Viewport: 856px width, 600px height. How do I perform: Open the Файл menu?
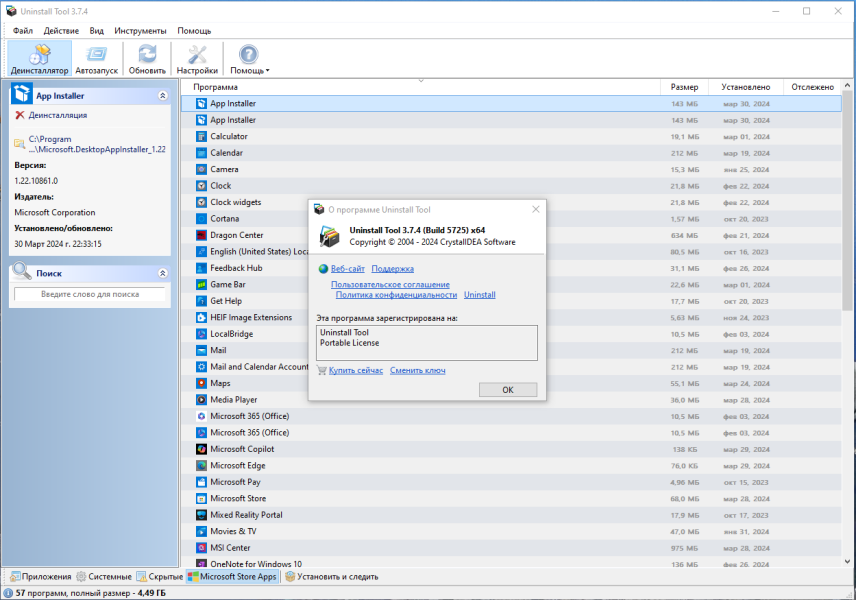(x=23, y=31)
